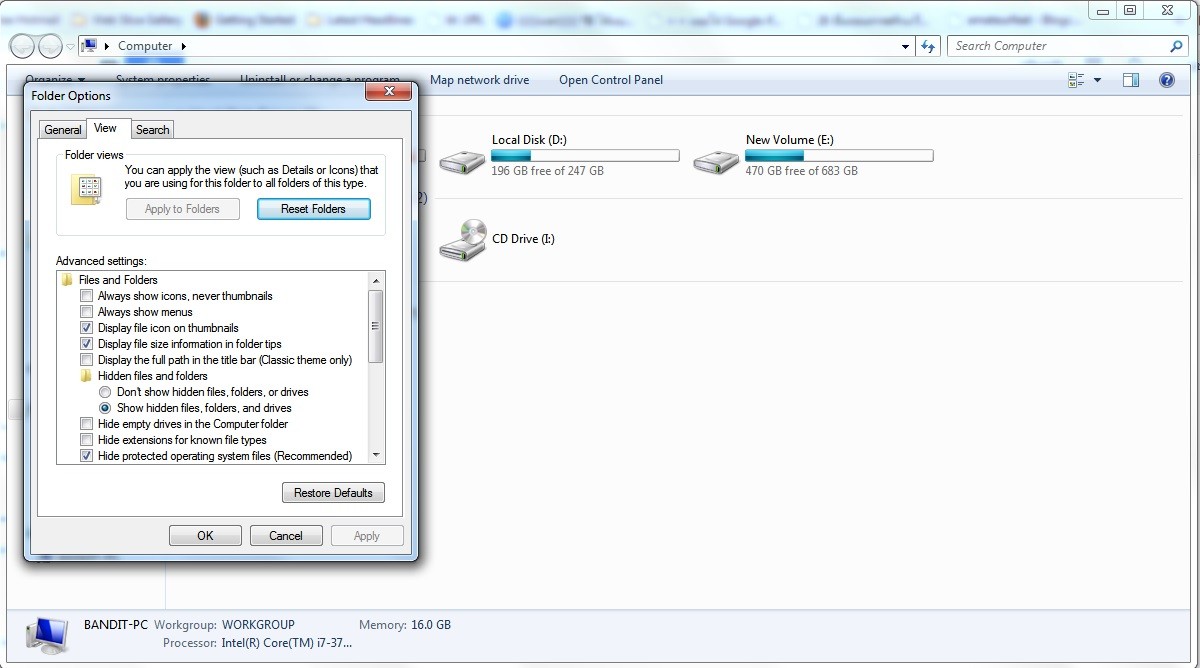Toggle the preview pane icon
This screenshot has width=1200, height=668.
[x=1131, y=80]
